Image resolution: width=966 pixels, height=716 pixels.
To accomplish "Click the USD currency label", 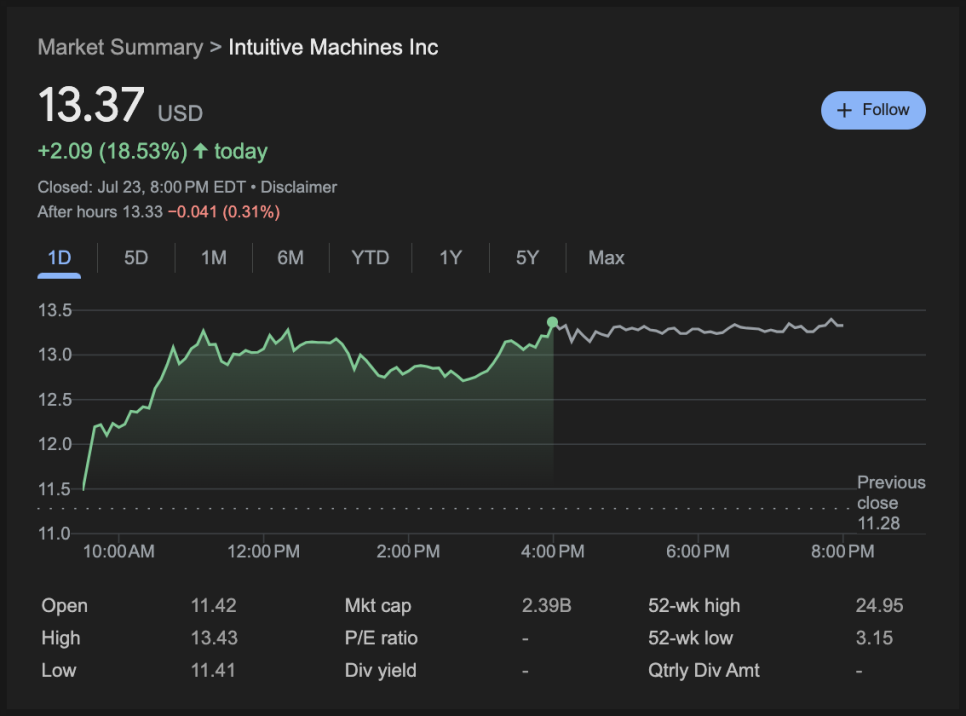I will point(180,113).
